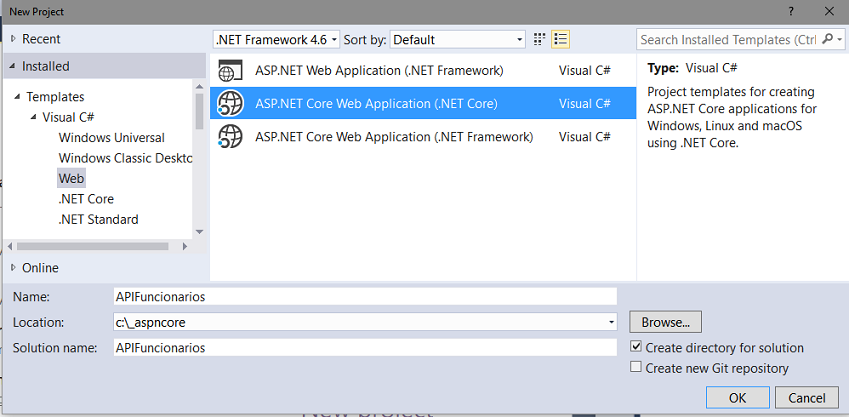
Task: Switch to medium icons list view
Action: point(560,39)
